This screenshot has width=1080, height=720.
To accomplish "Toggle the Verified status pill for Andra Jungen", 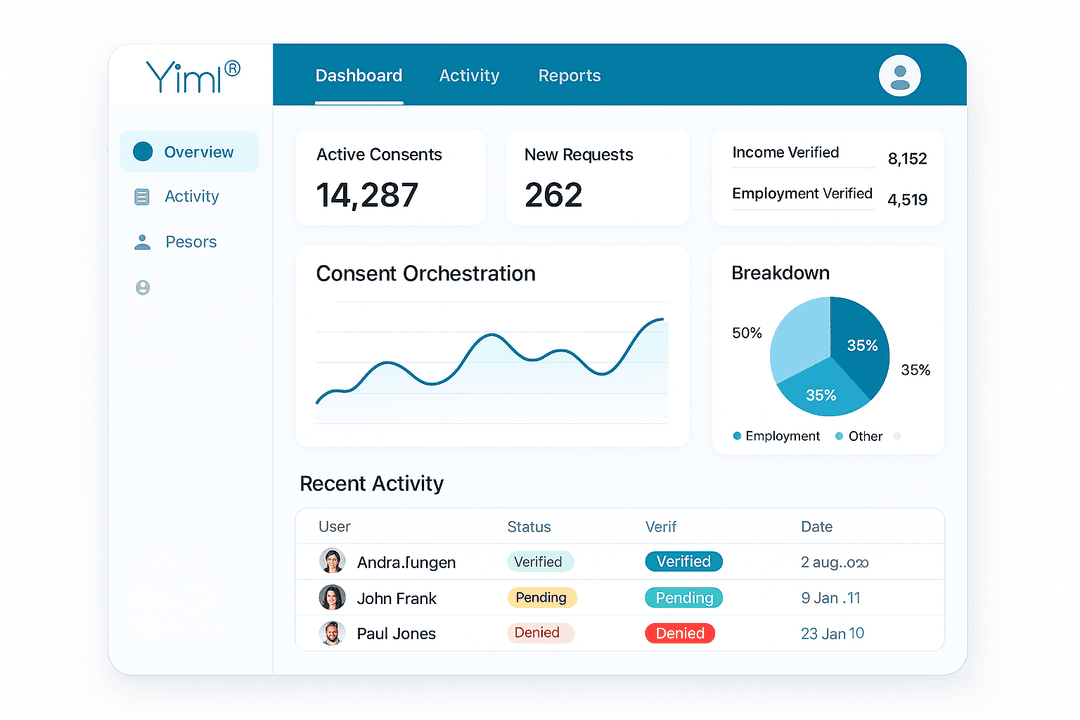I will click(540, 561).
